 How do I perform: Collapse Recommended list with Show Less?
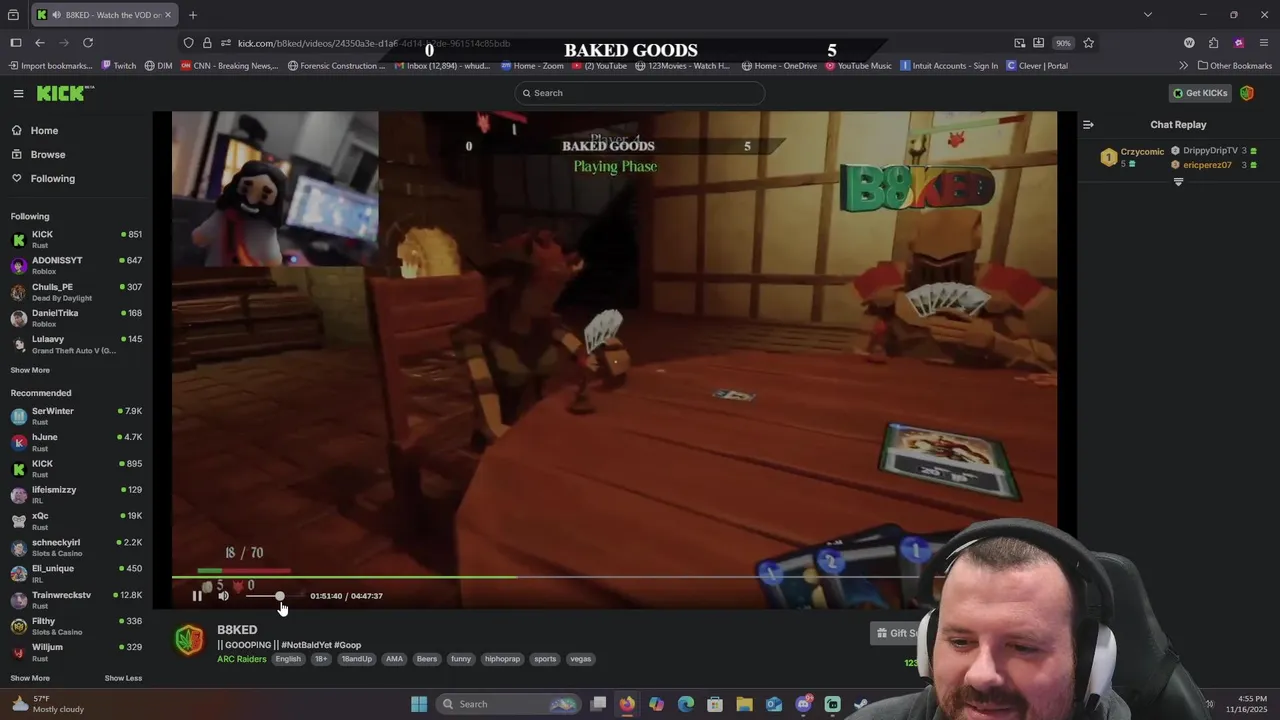(123, 678)
